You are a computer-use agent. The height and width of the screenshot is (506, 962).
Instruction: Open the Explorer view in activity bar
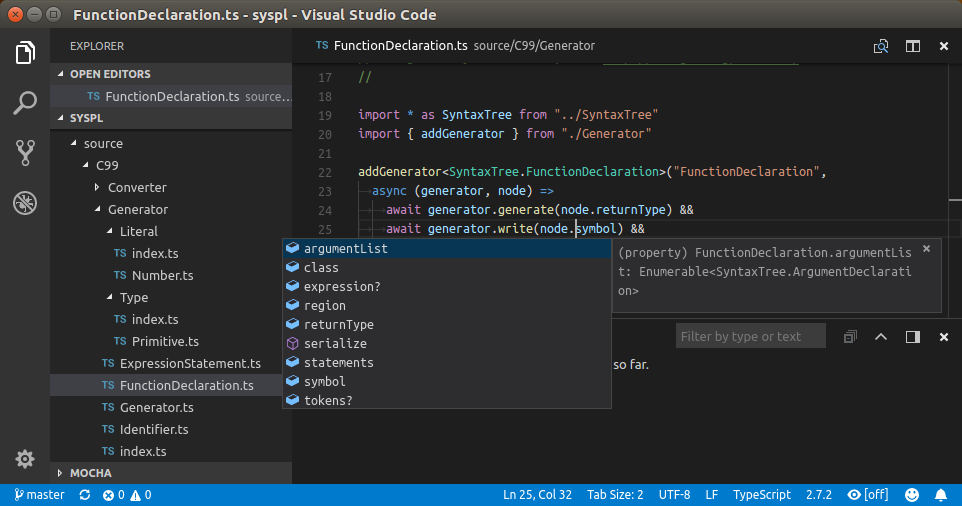click(x=25, y=53)
